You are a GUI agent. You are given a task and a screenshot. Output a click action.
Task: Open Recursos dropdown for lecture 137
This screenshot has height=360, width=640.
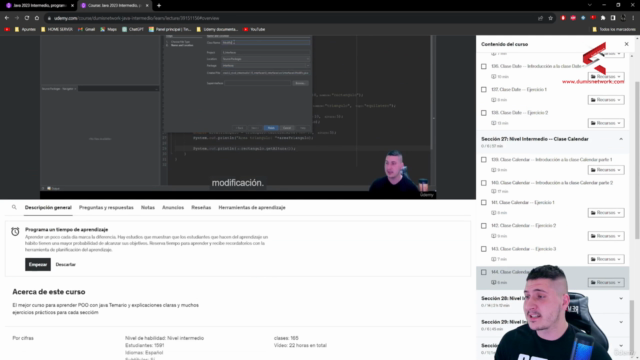click(x=606, y=100)
